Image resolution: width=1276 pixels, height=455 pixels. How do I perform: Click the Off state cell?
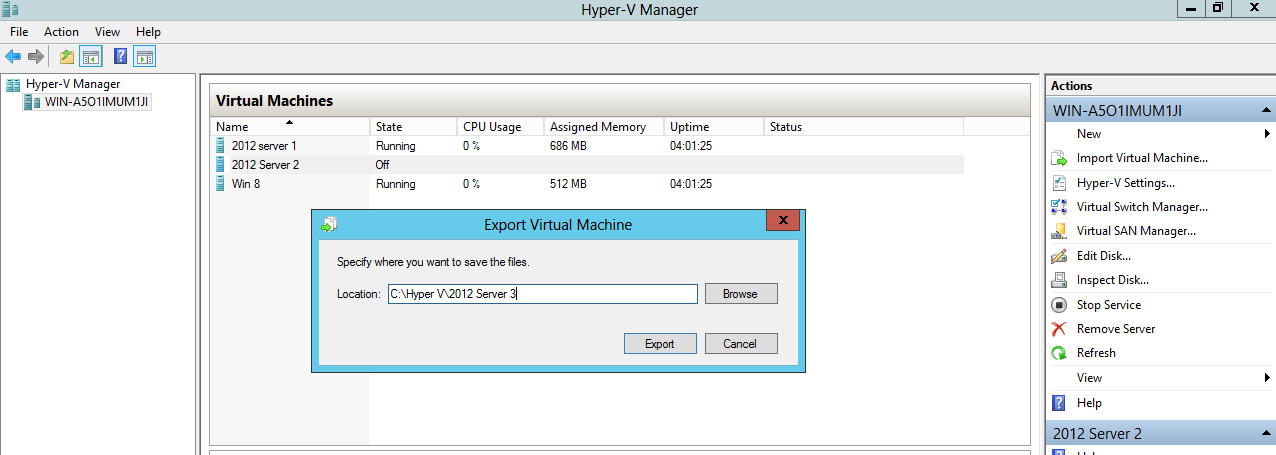click(x=382, y=165)
